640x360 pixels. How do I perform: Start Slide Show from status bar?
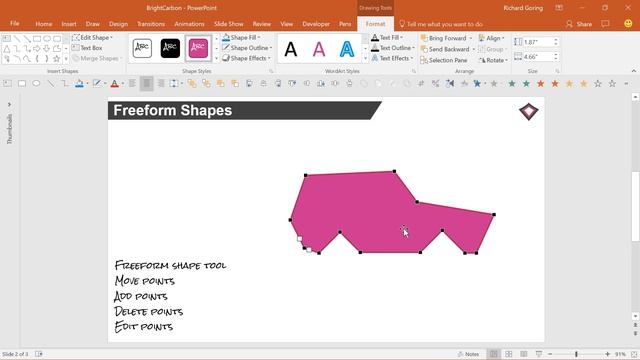[539, 354]
